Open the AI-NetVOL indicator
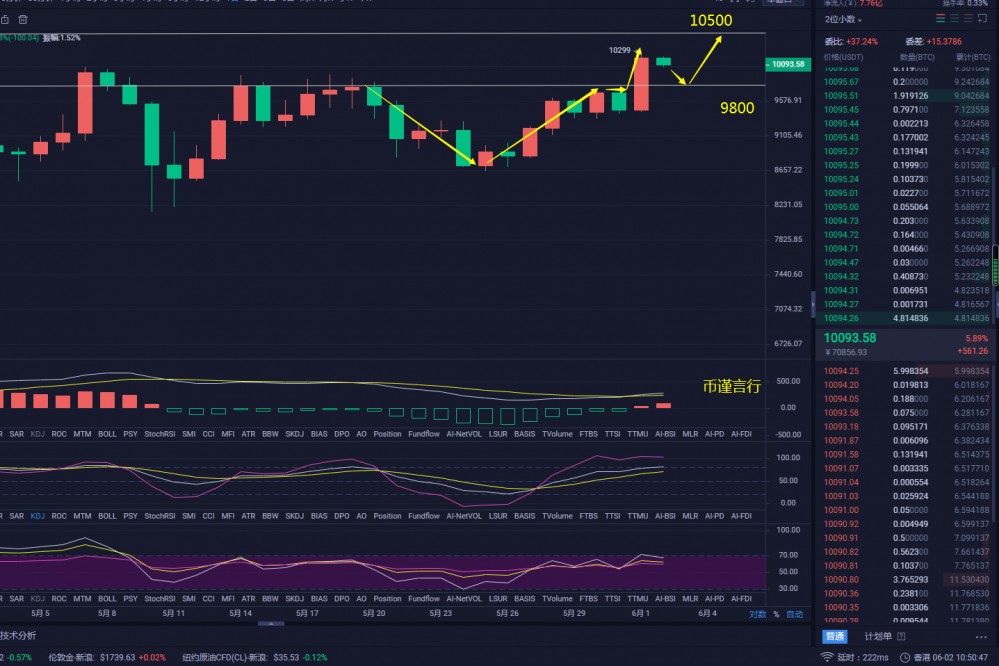Screen dimensions: 999x666 click(466, 433)
